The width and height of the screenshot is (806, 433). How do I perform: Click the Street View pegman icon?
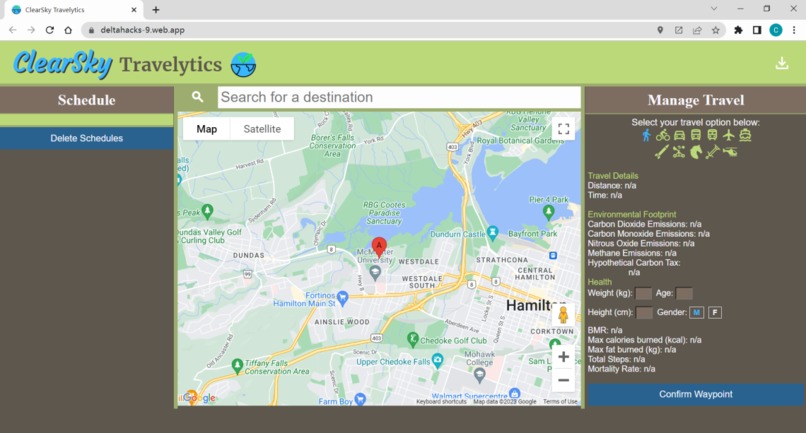coord(563,315)
